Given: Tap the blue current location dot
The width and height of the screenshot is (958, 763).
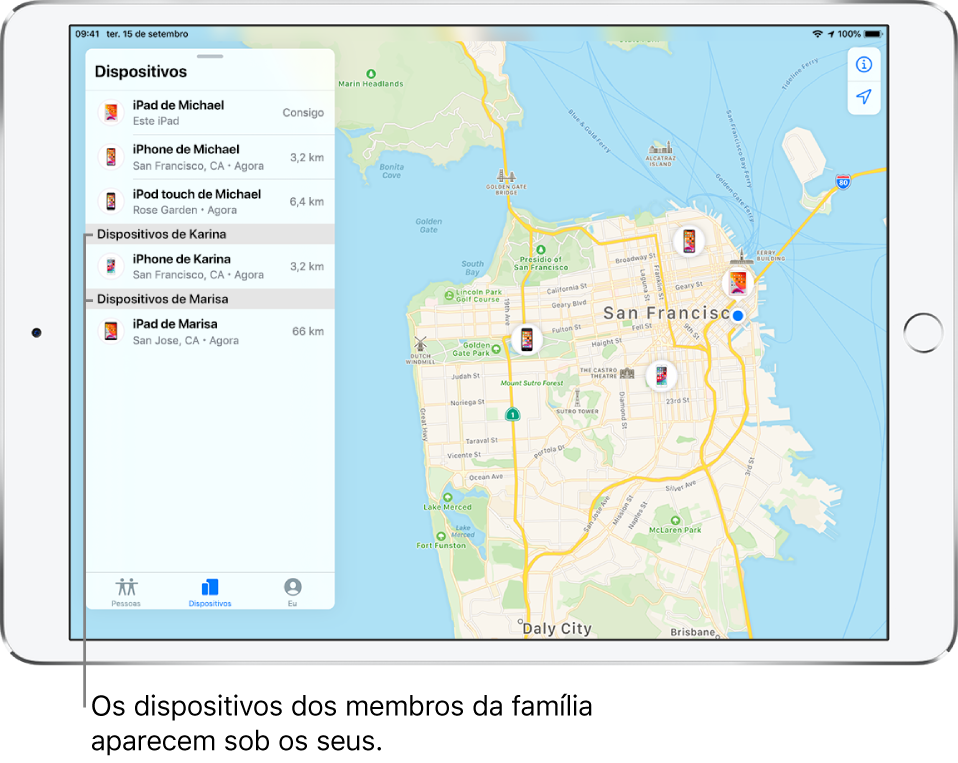Looking at the screenshot, I should [737, 316].
